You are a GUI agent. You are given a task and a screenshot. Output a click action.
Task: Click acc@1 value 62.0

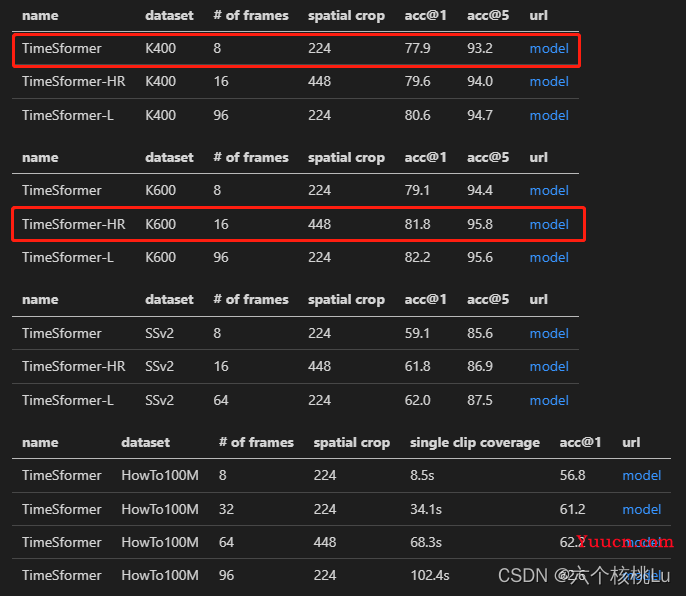click(x=417, y=400)
